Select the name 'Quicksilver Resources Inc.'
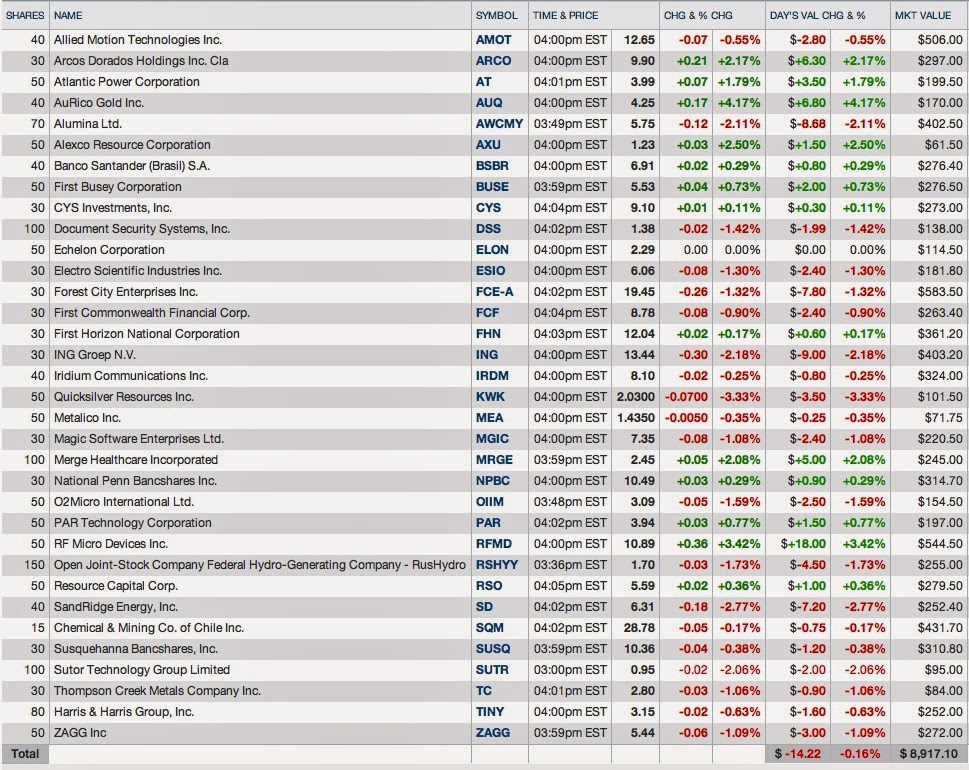 [x=124, y=397]
